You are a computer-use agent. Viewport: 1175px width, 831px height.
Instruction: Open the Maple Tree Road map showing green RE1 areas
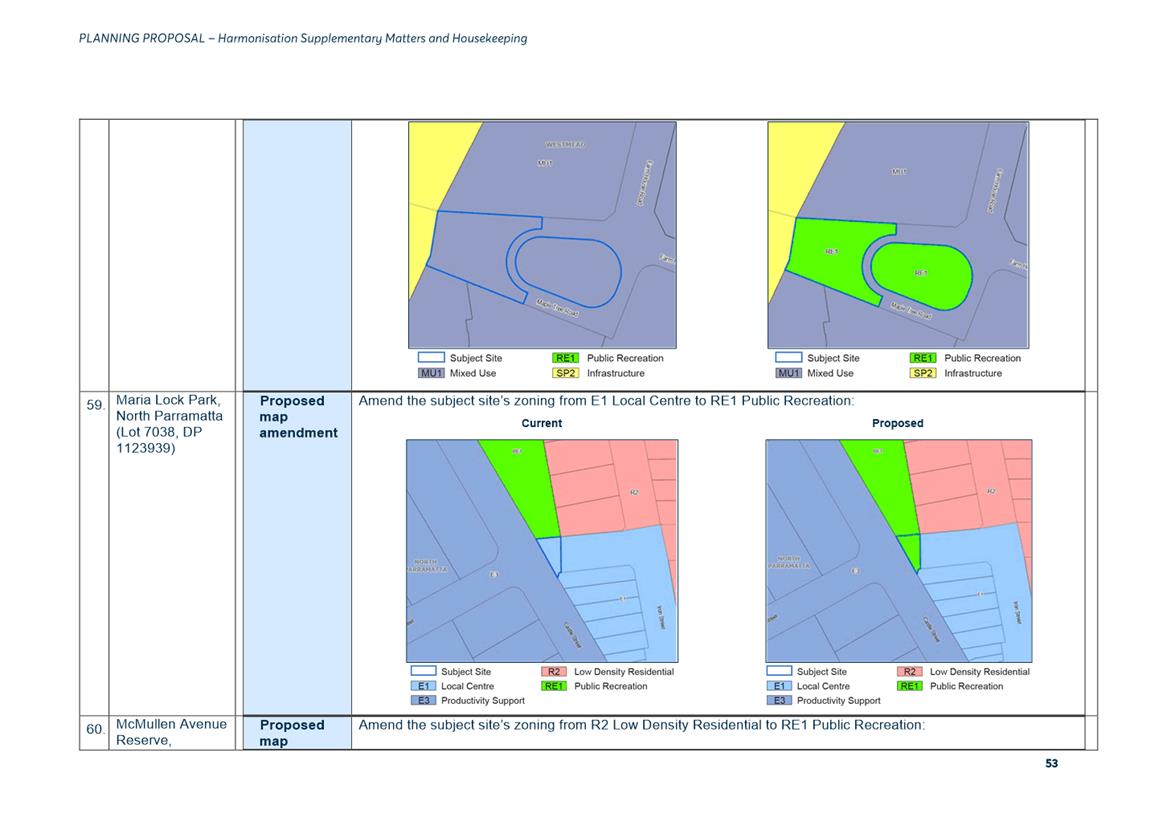pyautogui.click(x=898, y=235)
